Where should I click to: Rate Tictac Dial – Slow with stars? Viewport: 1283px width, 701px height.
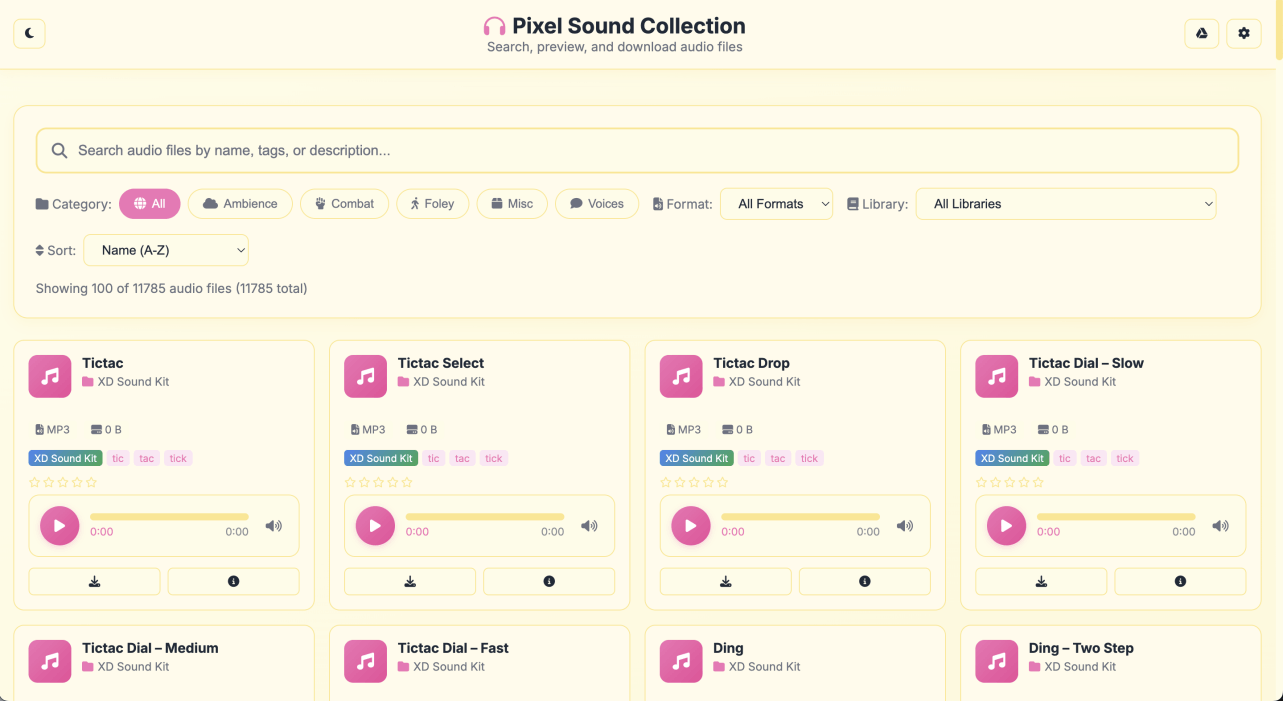[x=1010, y=482]
